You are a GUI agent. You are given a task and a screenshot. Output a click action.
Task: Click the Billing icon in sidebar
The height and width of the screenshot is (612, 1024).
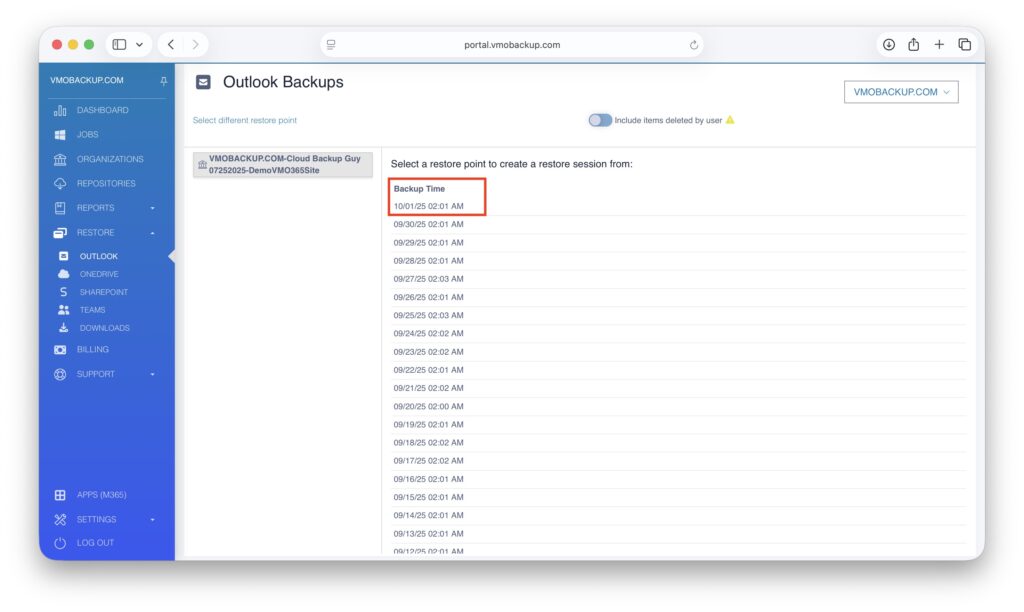pos(60,350)
